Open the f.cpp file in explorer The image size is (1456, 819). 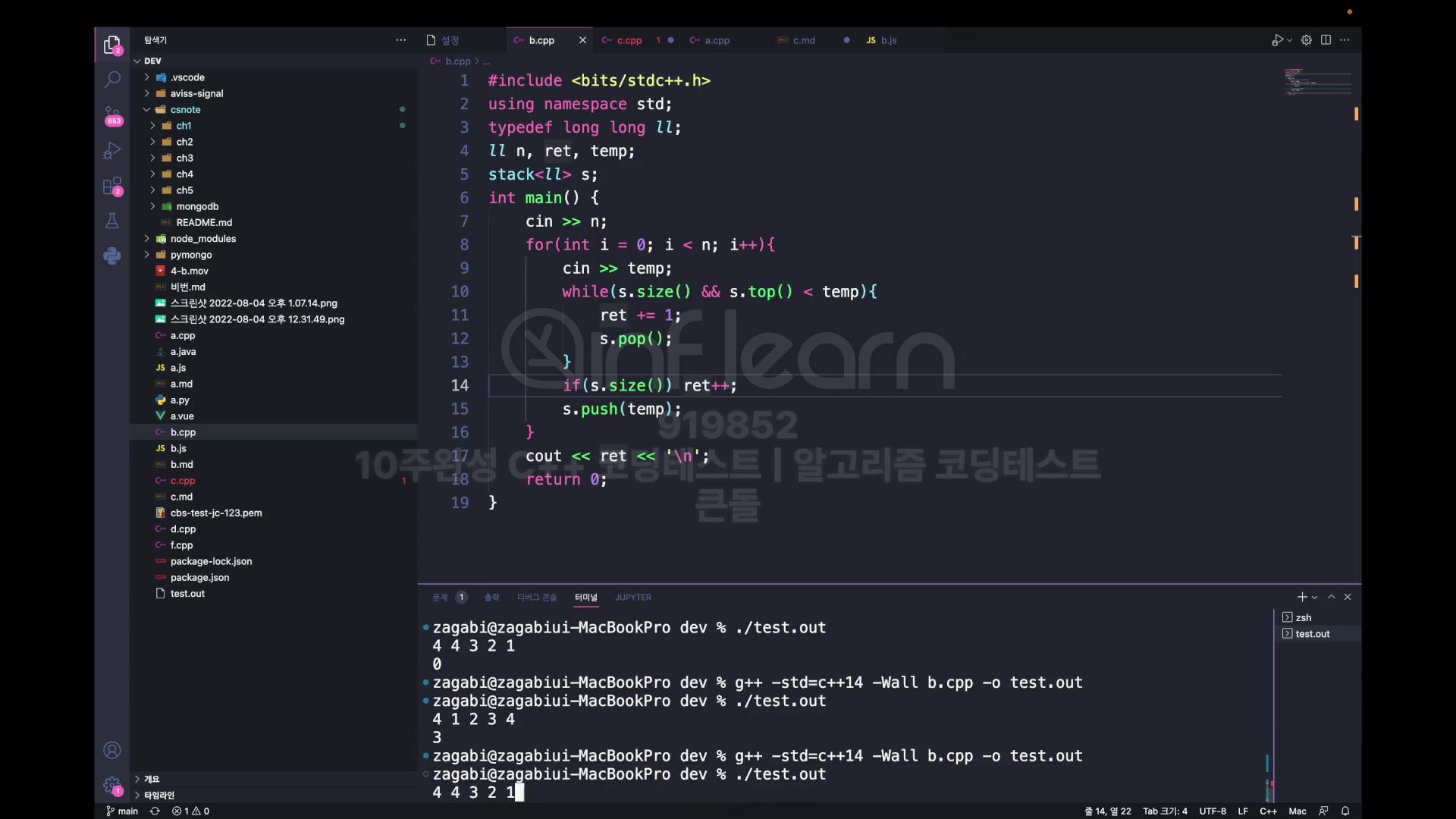[x=181, y=545]
